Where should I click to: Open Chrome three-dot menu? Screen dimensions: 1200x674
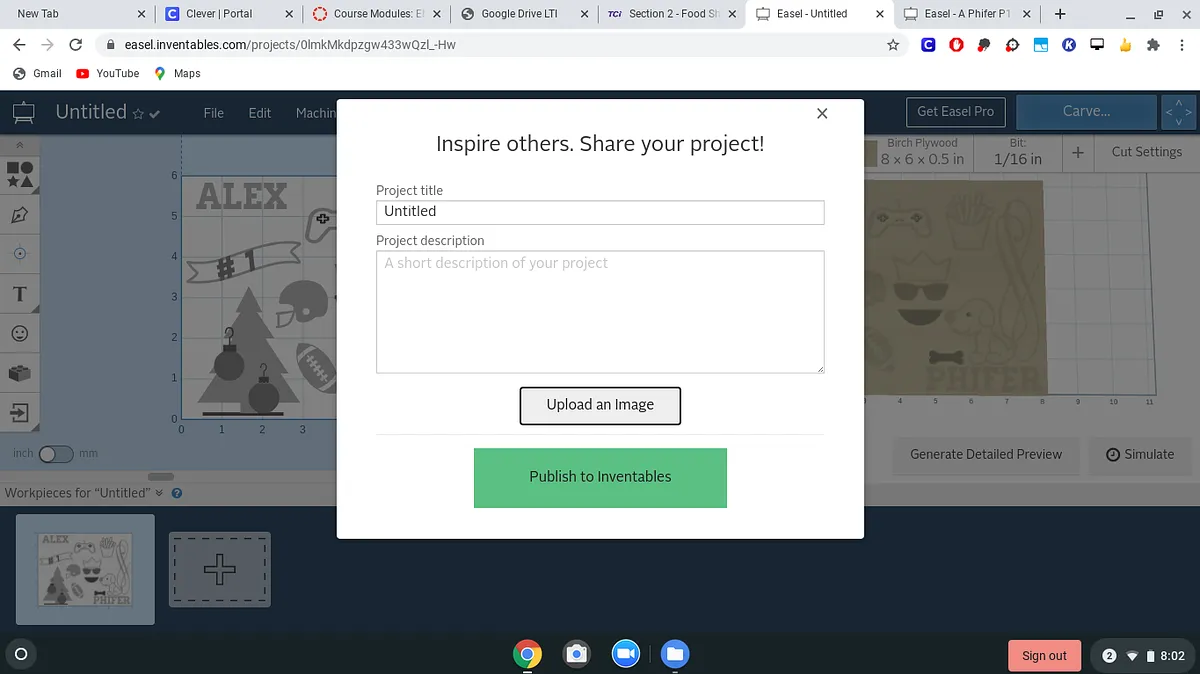click(x=1181, y=45)
